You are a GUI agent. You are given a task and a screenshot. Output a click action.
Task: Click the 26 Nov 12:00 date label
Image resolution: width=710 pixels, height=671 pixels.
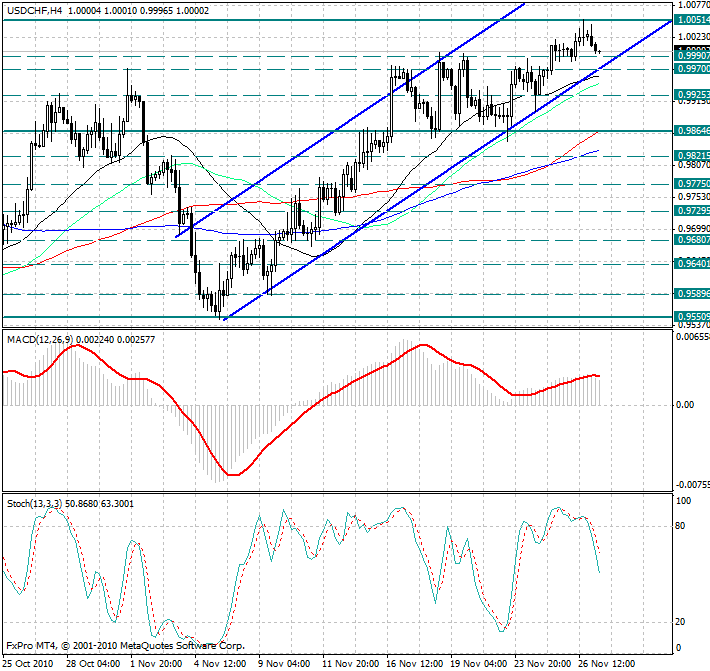[606, 662]
